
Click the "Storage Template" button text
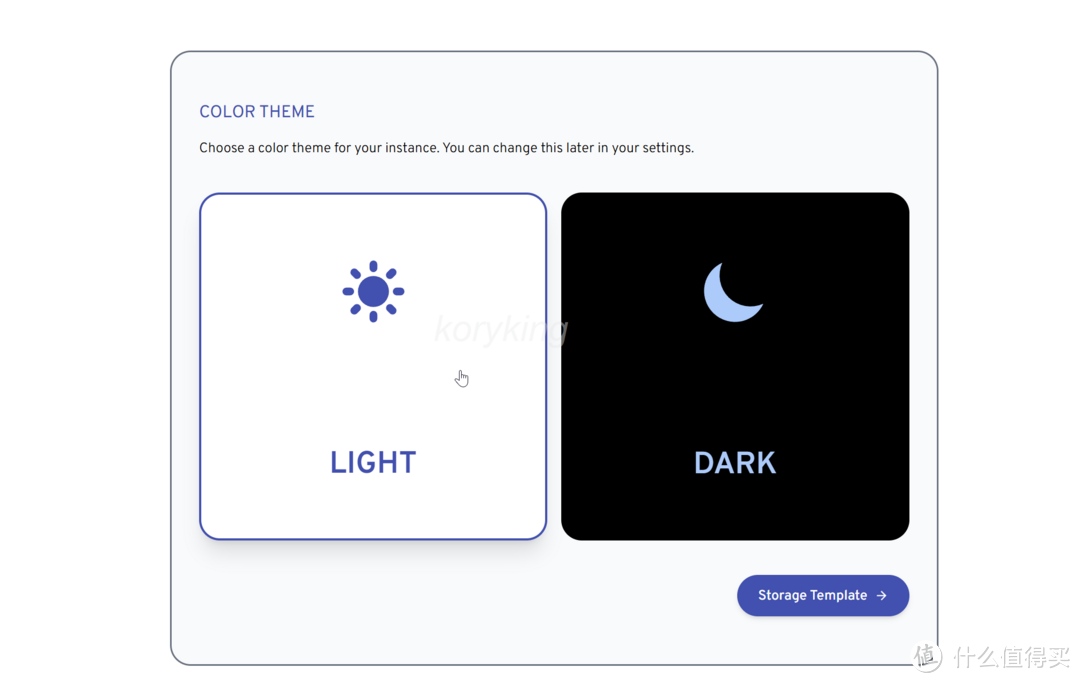812,596
